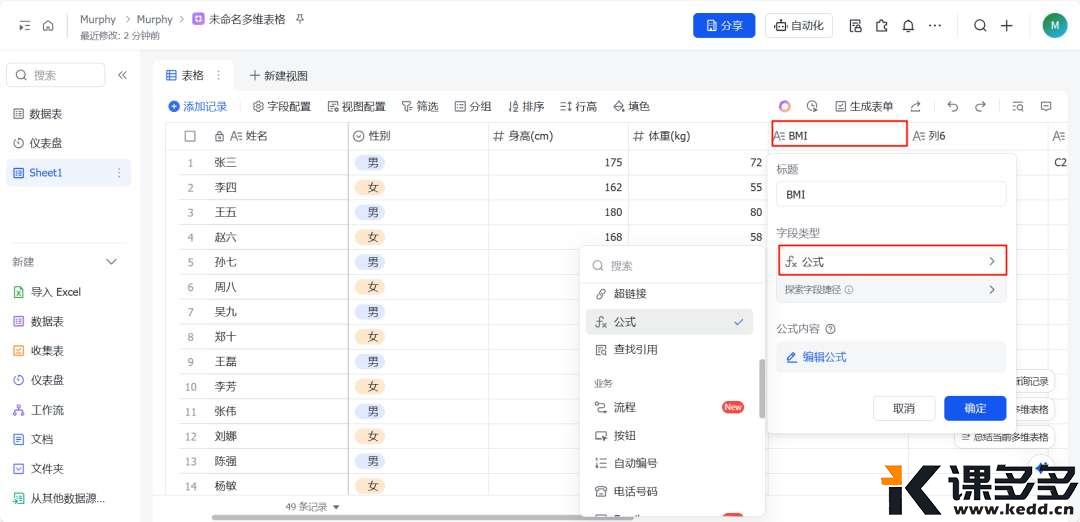Click the colorful AI ring icon
Screen dimensions: 1080x522
pos(785,106)
